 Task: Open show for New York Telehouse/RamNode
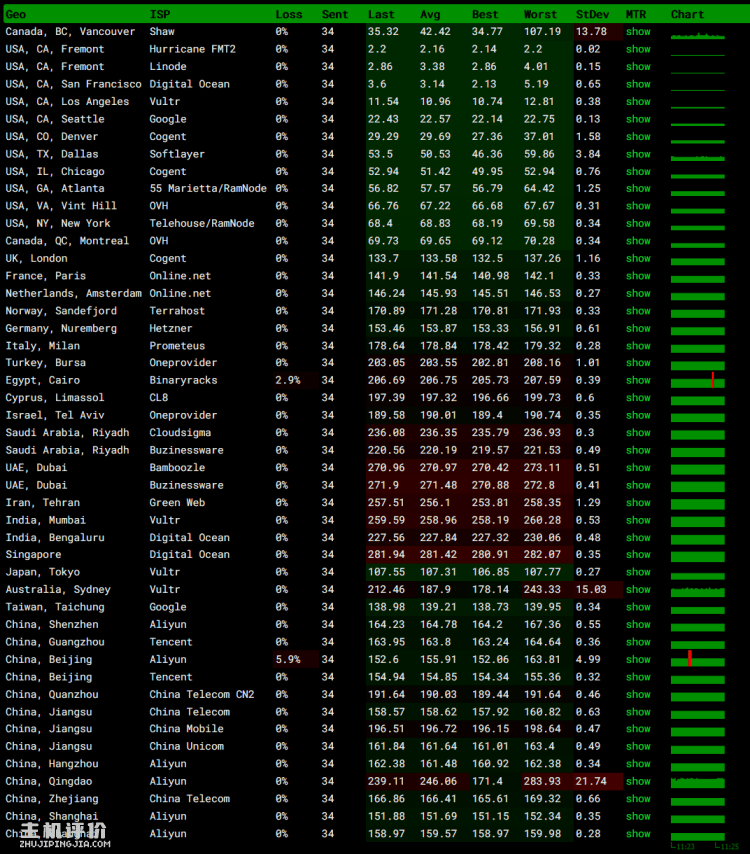pyautogui.click(x=638, y=223)
